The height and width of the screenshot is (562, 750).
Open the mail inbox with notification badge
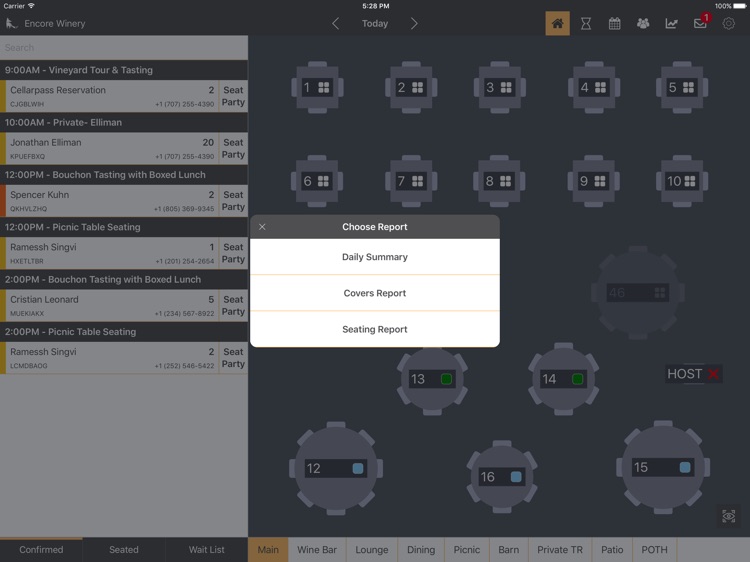701,22
